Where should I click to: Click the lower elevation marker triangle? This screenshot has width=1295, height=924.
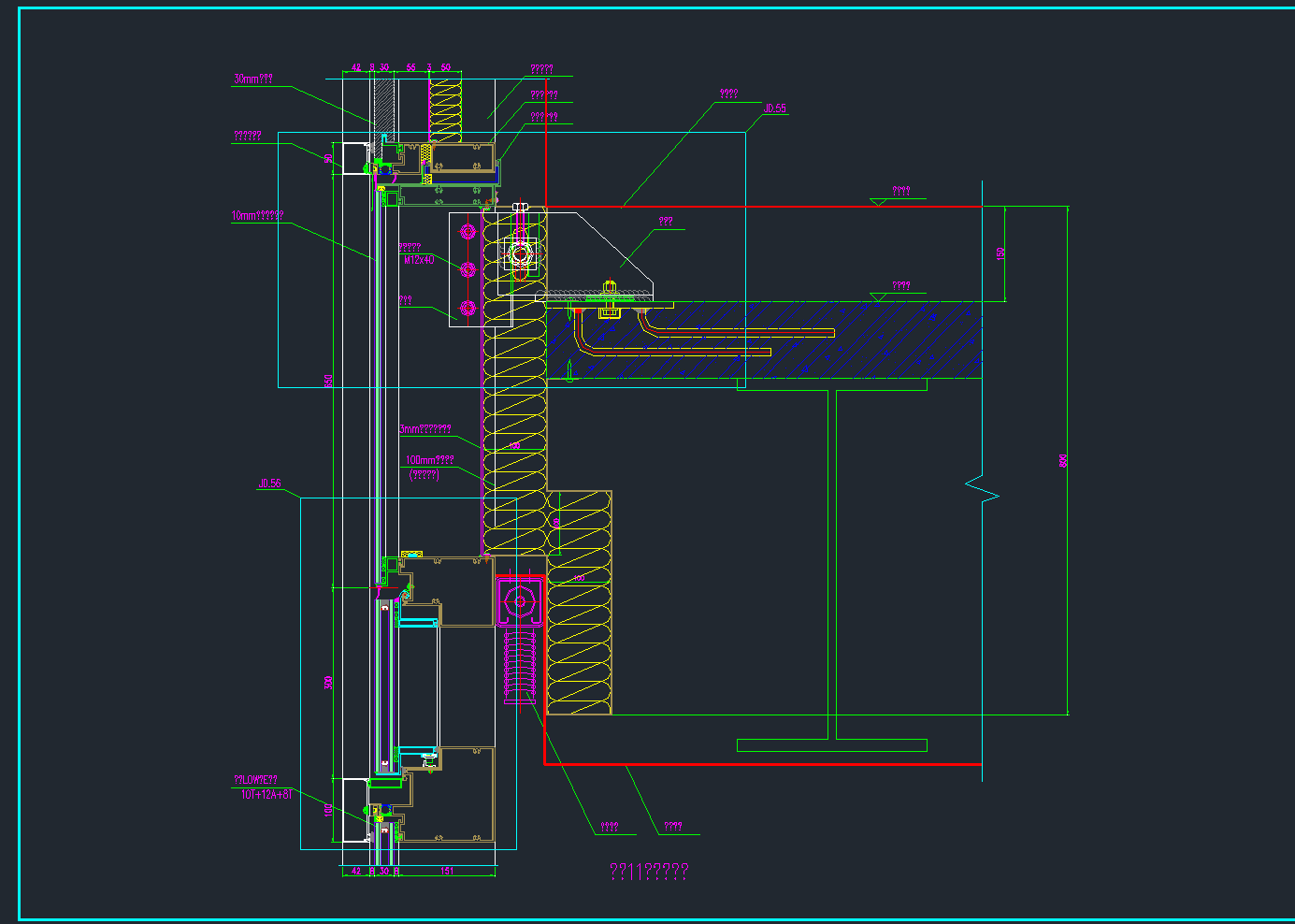(x=878, y=296)
